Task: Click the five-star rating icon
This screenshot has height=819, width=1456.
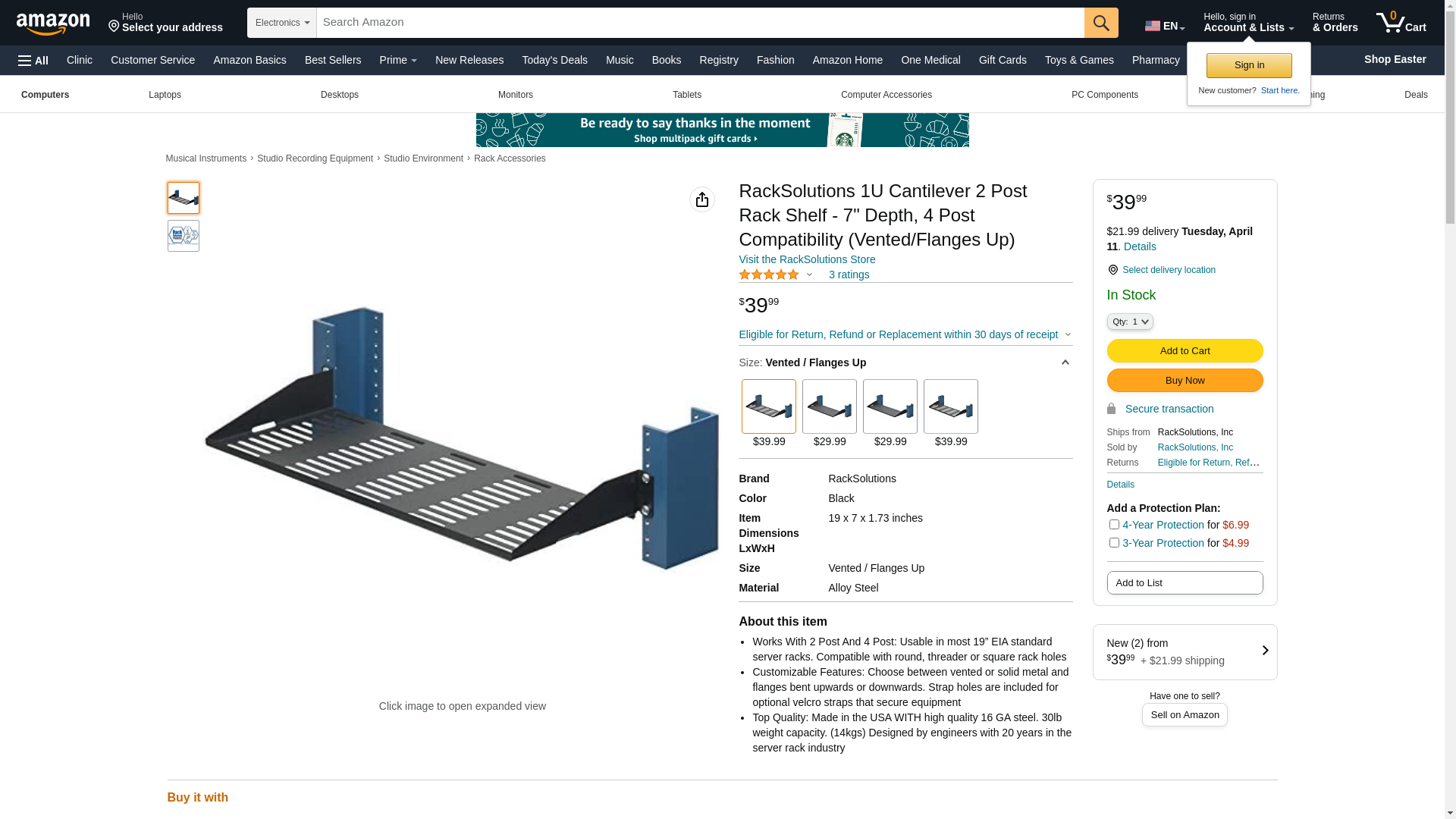Action: (x=768, y=275)
